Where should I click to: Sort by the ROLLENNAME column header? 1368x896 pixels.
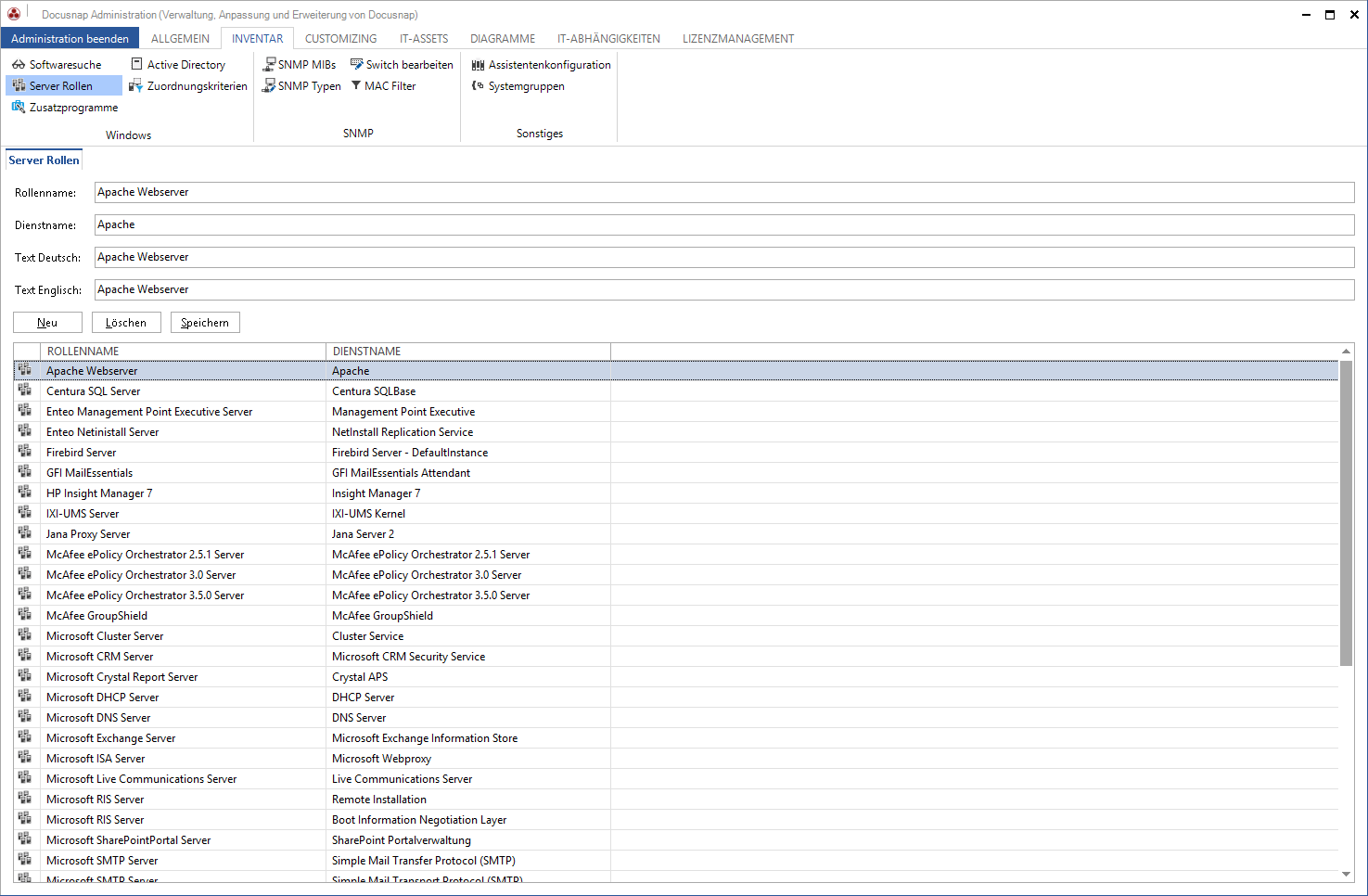183,352
